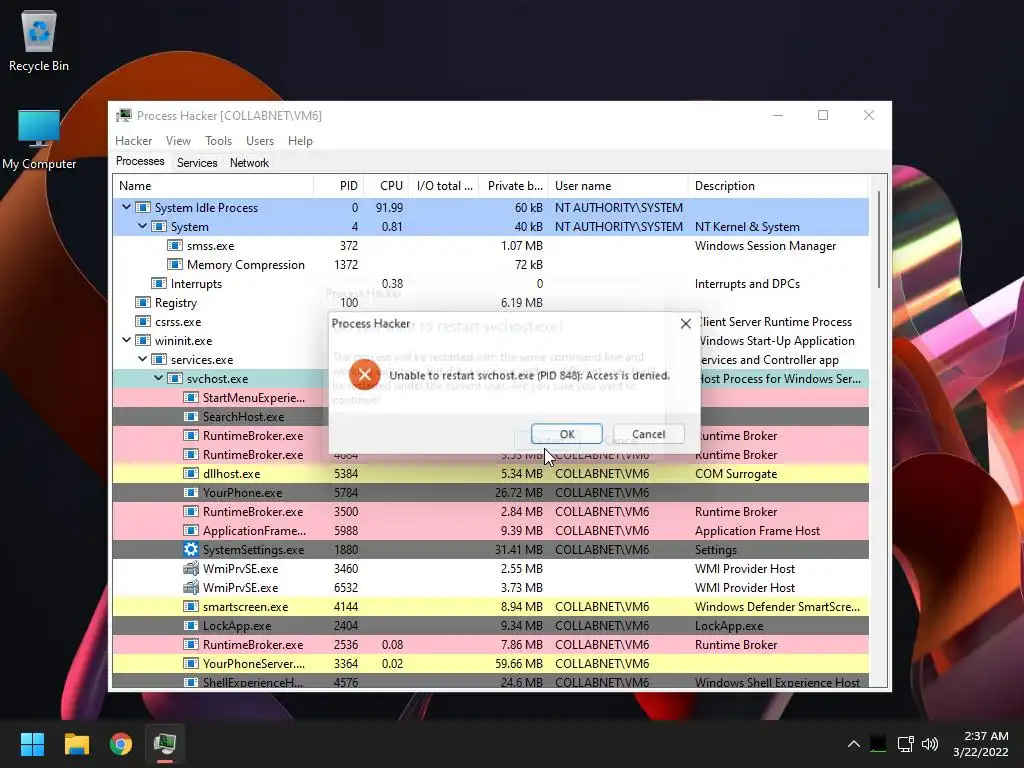This screenshot has height=768, width=1024.
Task: Switch to the Services tab
Action: click(197, 163)
